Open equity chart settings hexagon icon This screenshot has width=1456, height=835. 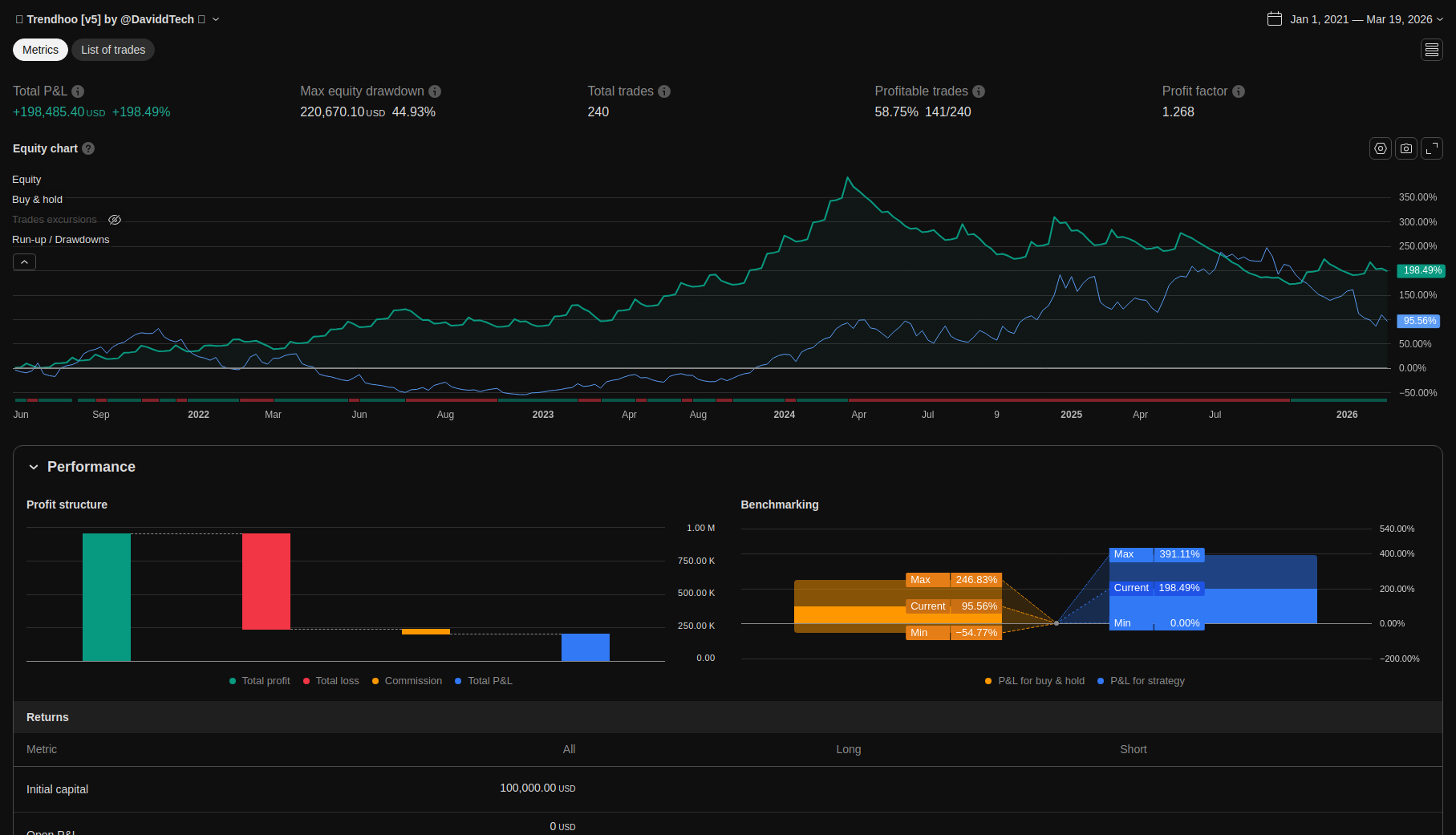tap(1381, 148)
